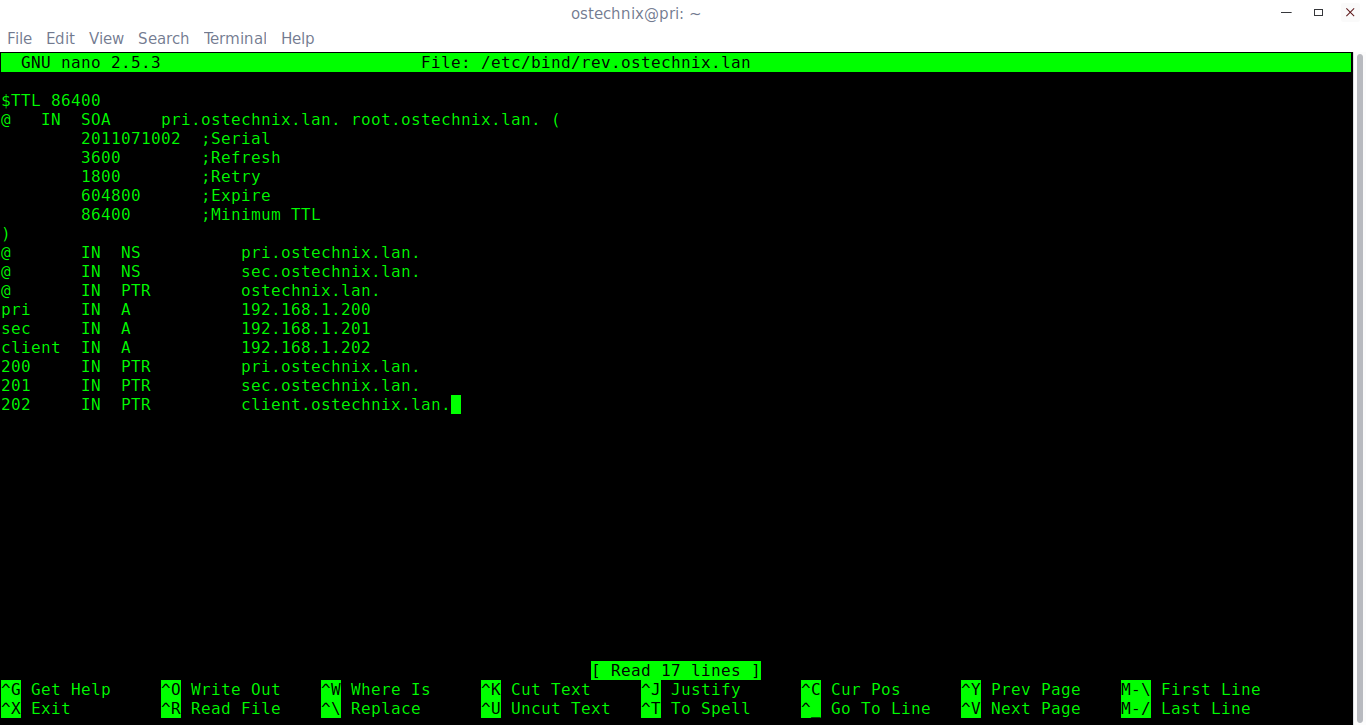
Task: Click the ^K Cut Text shortcut label
Action: point(536,690)
